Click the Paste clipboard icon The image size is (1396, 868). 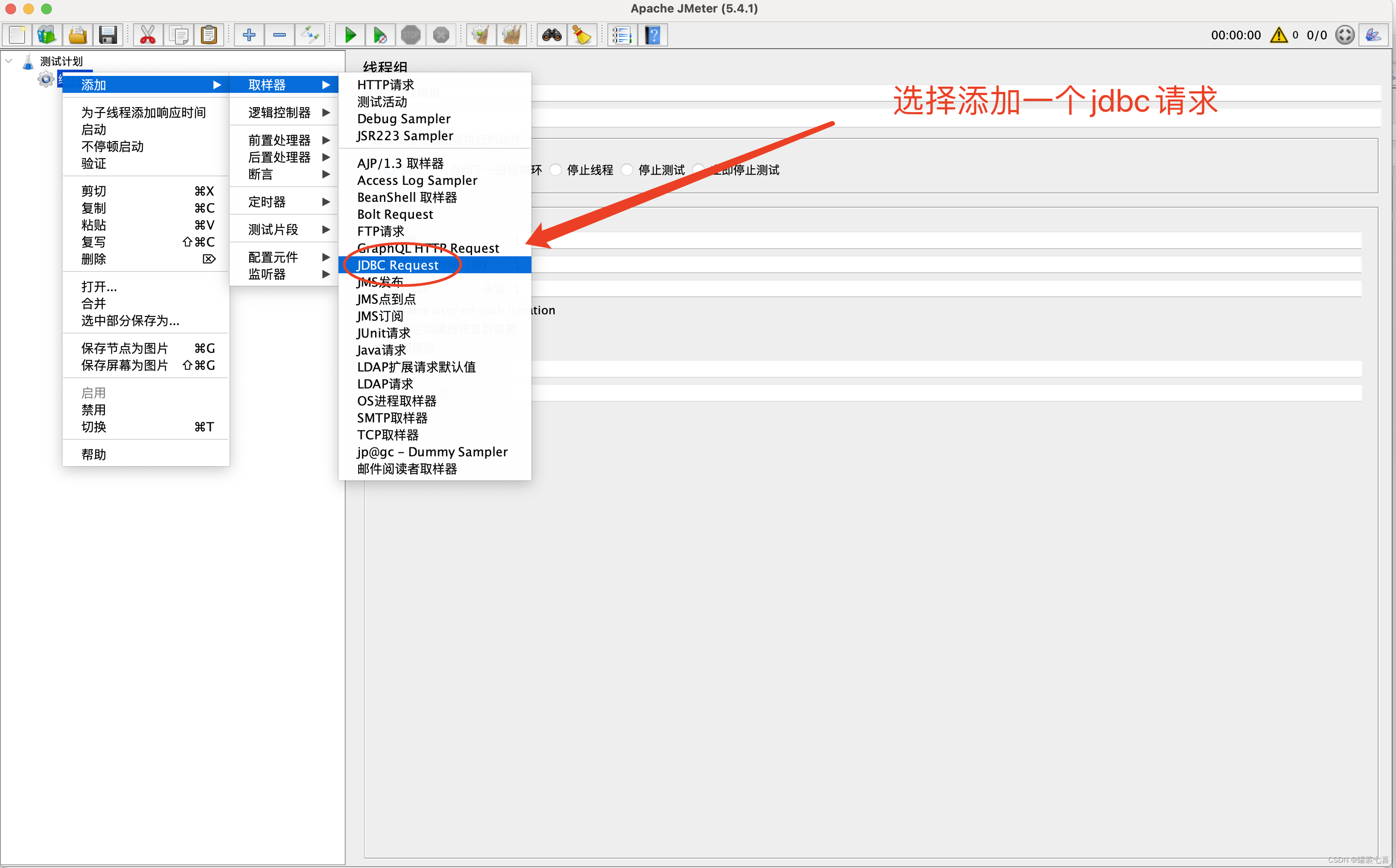pyautogui.click(x=209, y=35)
